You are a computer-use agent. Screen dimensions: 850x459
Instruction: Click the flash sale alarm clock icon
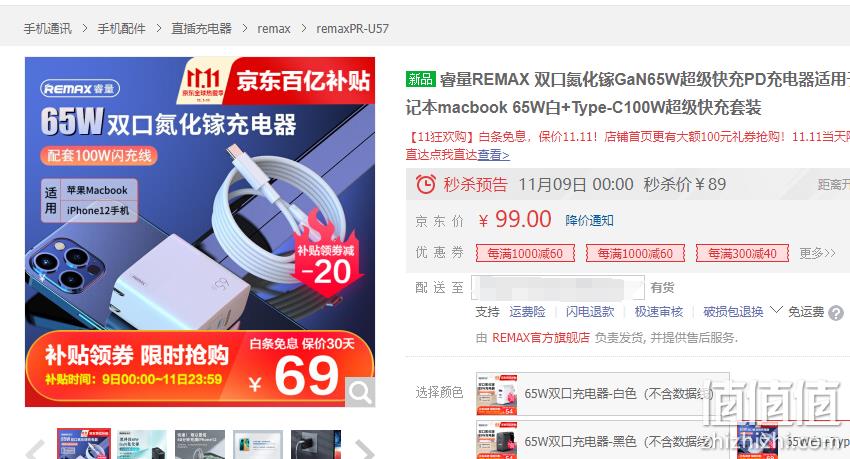coord(426,184)
